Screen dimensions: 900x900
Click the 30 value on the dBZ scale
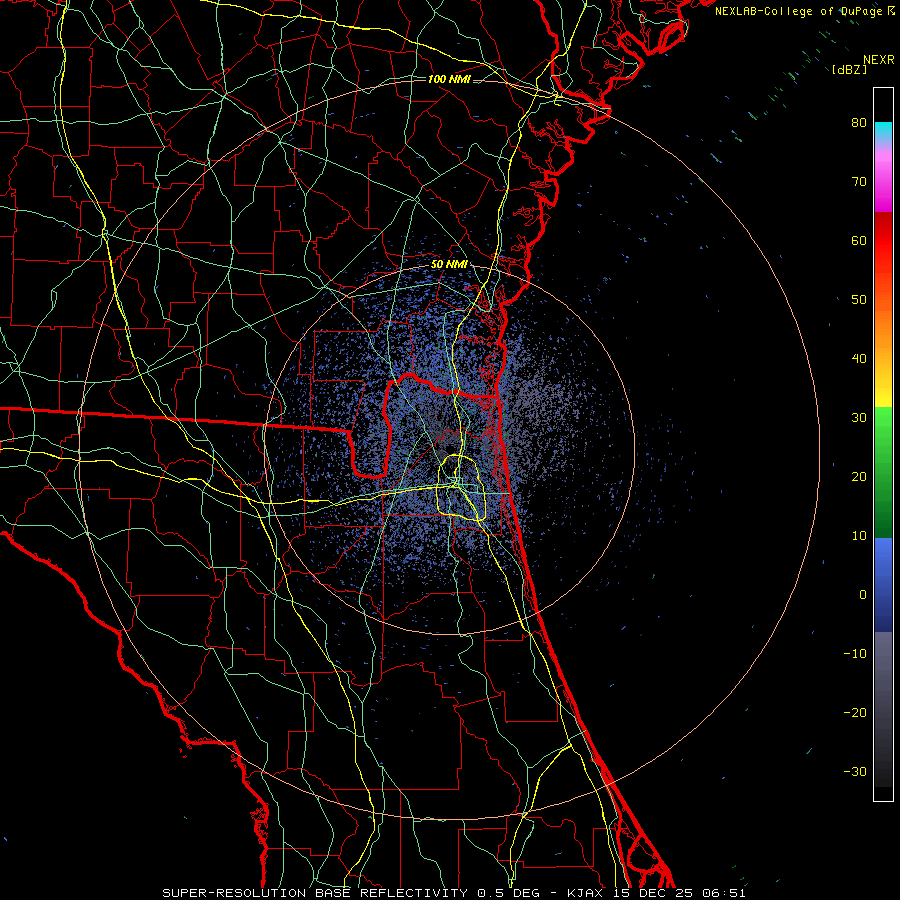coord(859,417)
